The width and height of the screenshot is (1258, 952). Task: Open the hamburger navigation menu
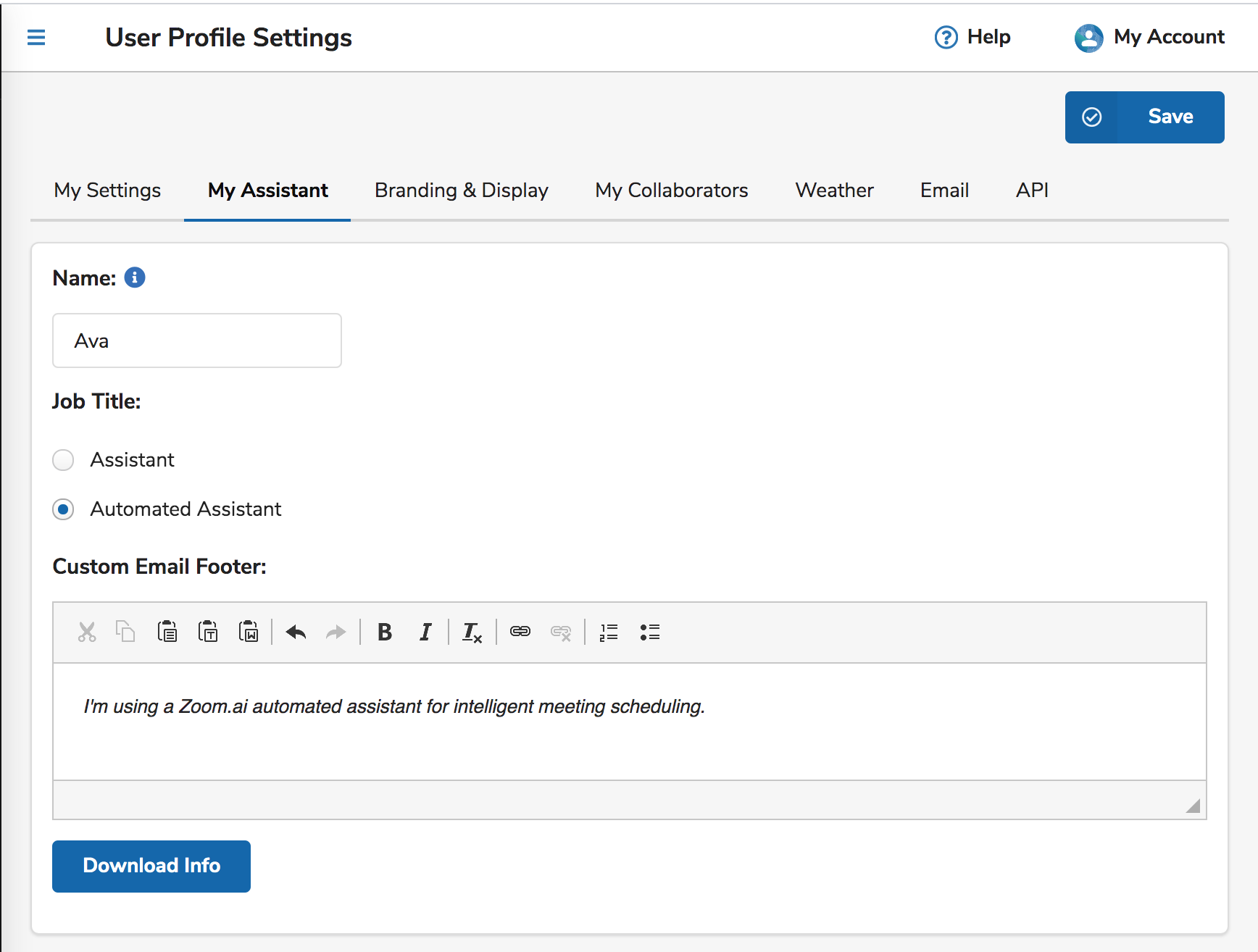(36, 37)
